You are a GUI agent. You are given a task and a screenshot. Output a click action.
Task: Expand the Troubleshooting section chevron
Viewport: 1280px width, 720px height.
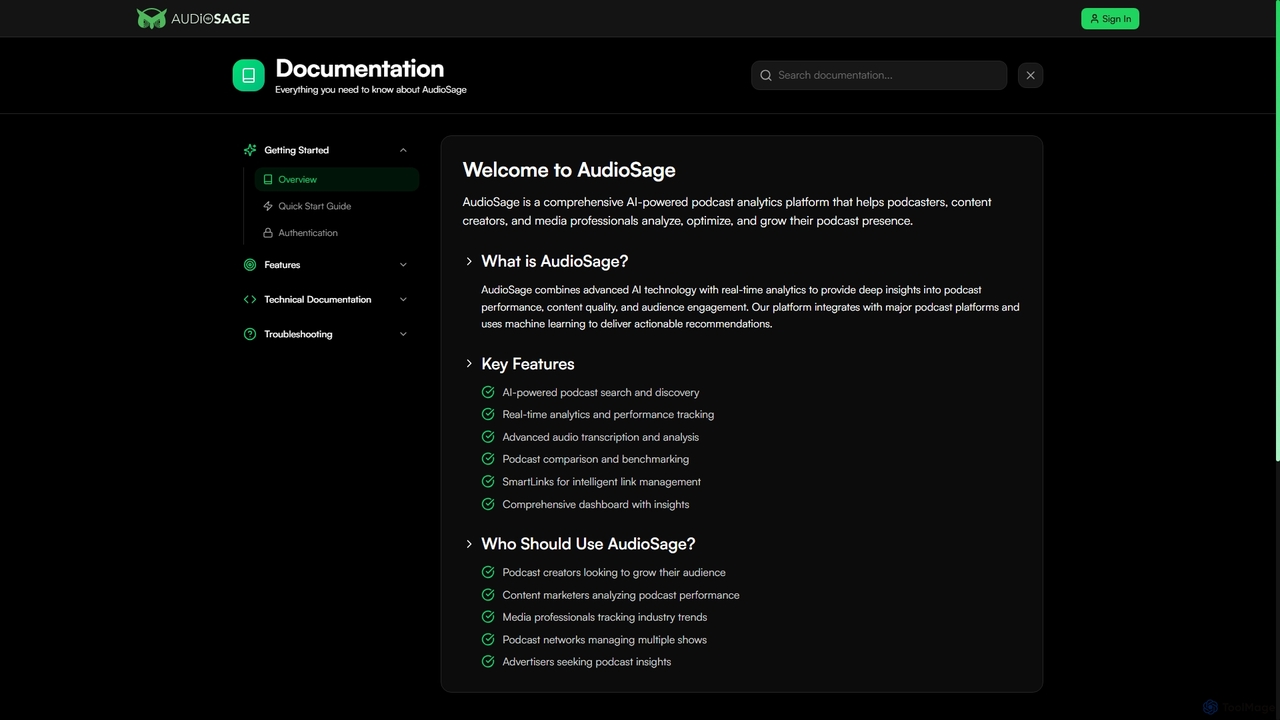pyautogui.click(x=403, y=334)
